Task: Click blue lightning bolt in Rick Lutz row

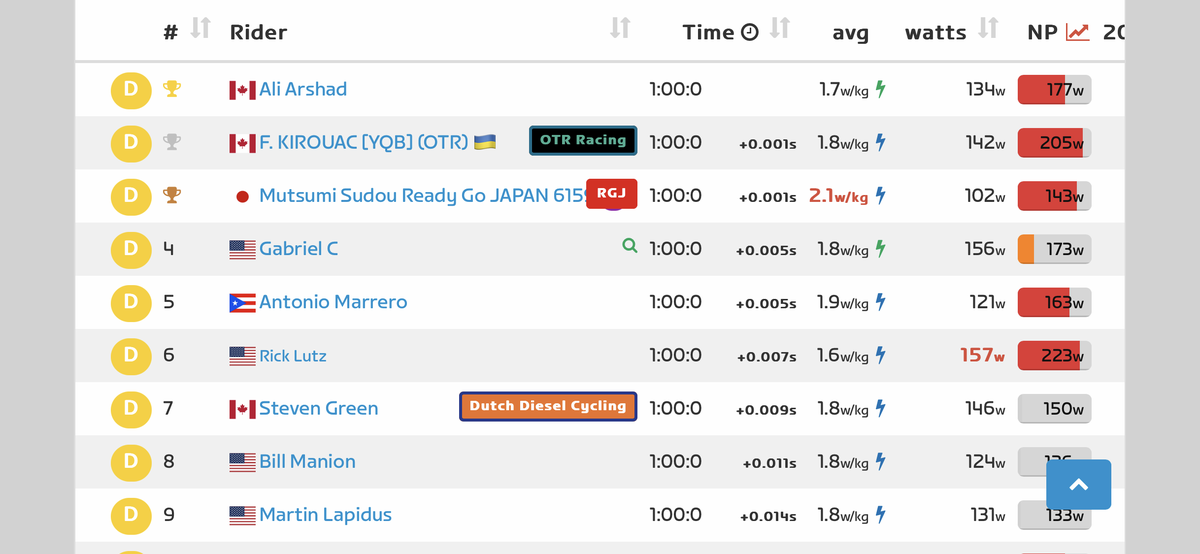Action: pos(880,355)
